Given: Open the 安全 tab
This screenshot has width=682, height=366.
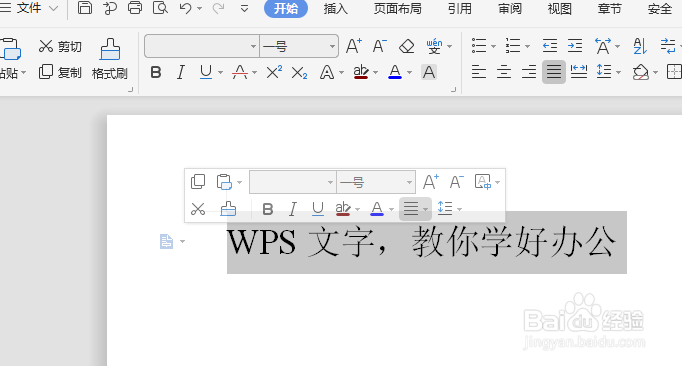Looking at the screenshot, I should coord(659,8).
